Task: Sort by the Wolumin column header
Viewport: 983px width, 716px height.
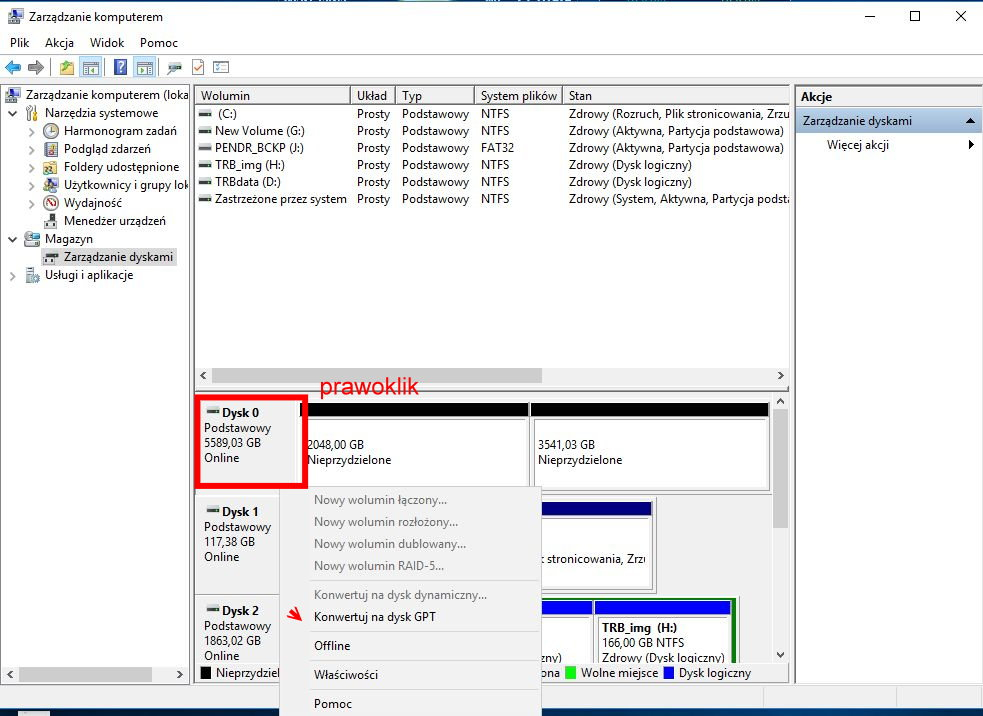Action: (273, 95)
